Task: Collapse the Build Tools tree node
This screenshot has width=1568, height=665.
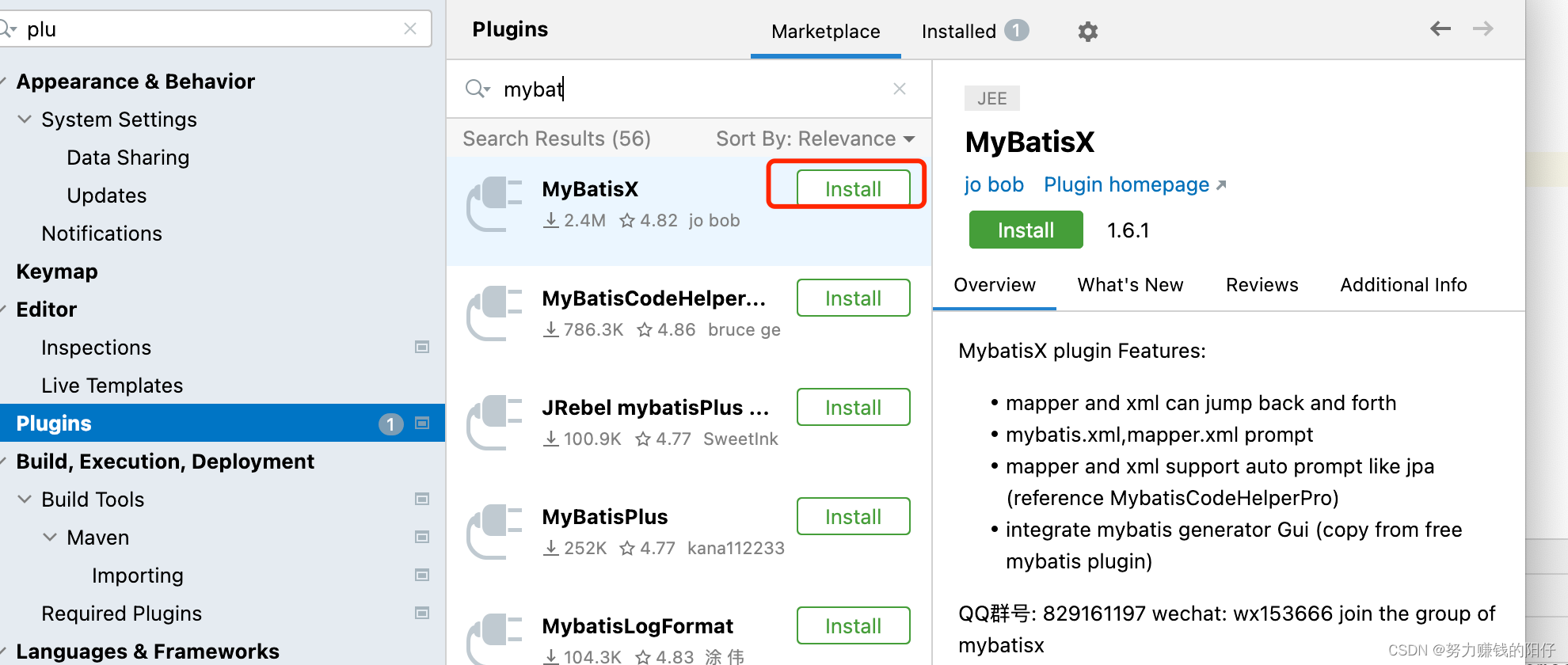Action: point(25,500)
